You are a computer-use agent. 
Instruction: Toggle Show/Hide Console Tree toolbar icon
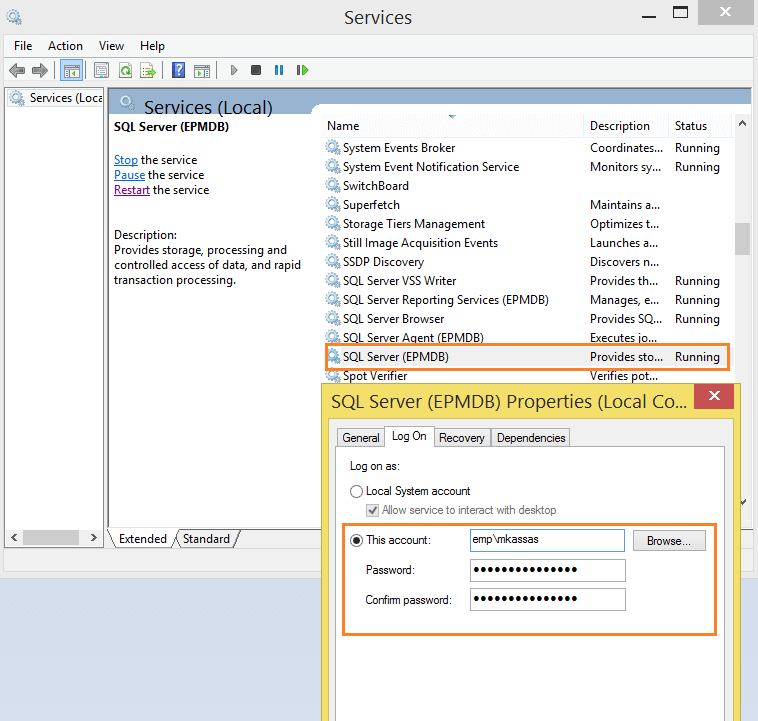72,71
